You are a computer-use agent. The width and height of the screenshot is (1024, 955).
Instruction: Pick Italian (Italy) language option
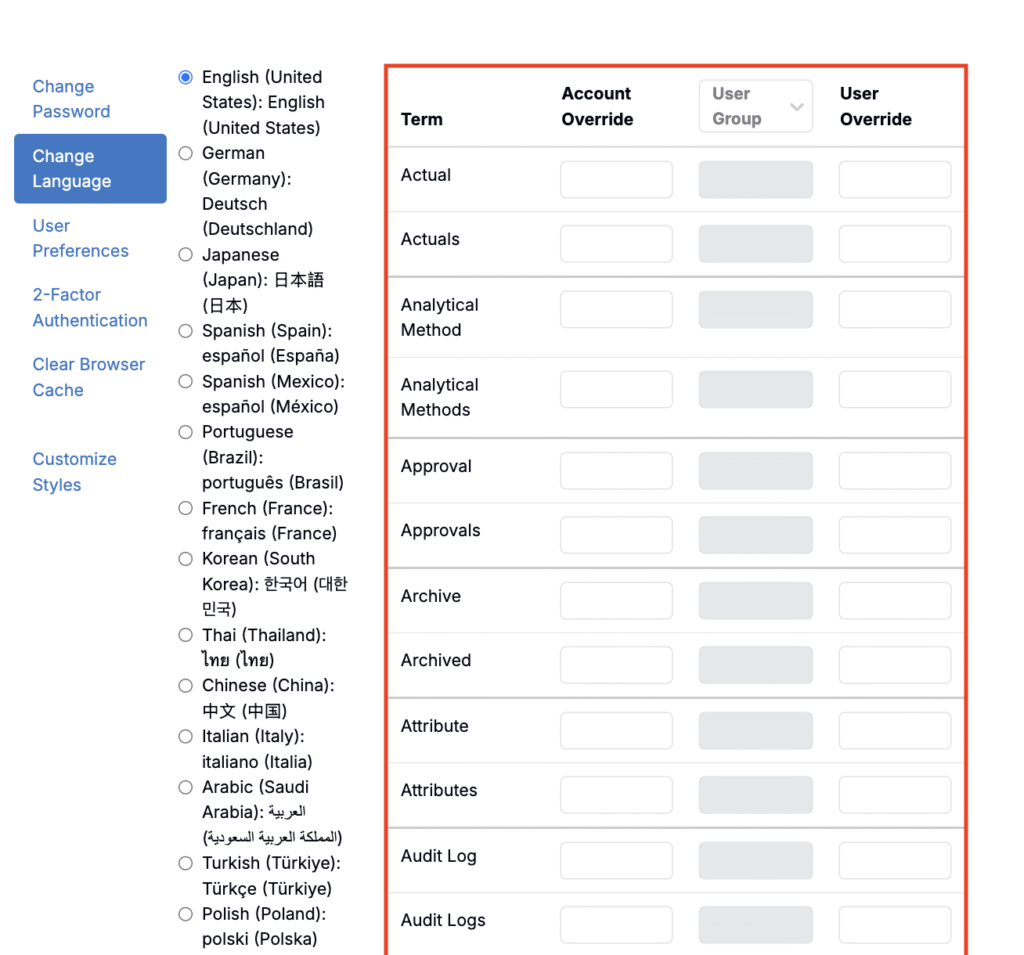tap(185, 736)
